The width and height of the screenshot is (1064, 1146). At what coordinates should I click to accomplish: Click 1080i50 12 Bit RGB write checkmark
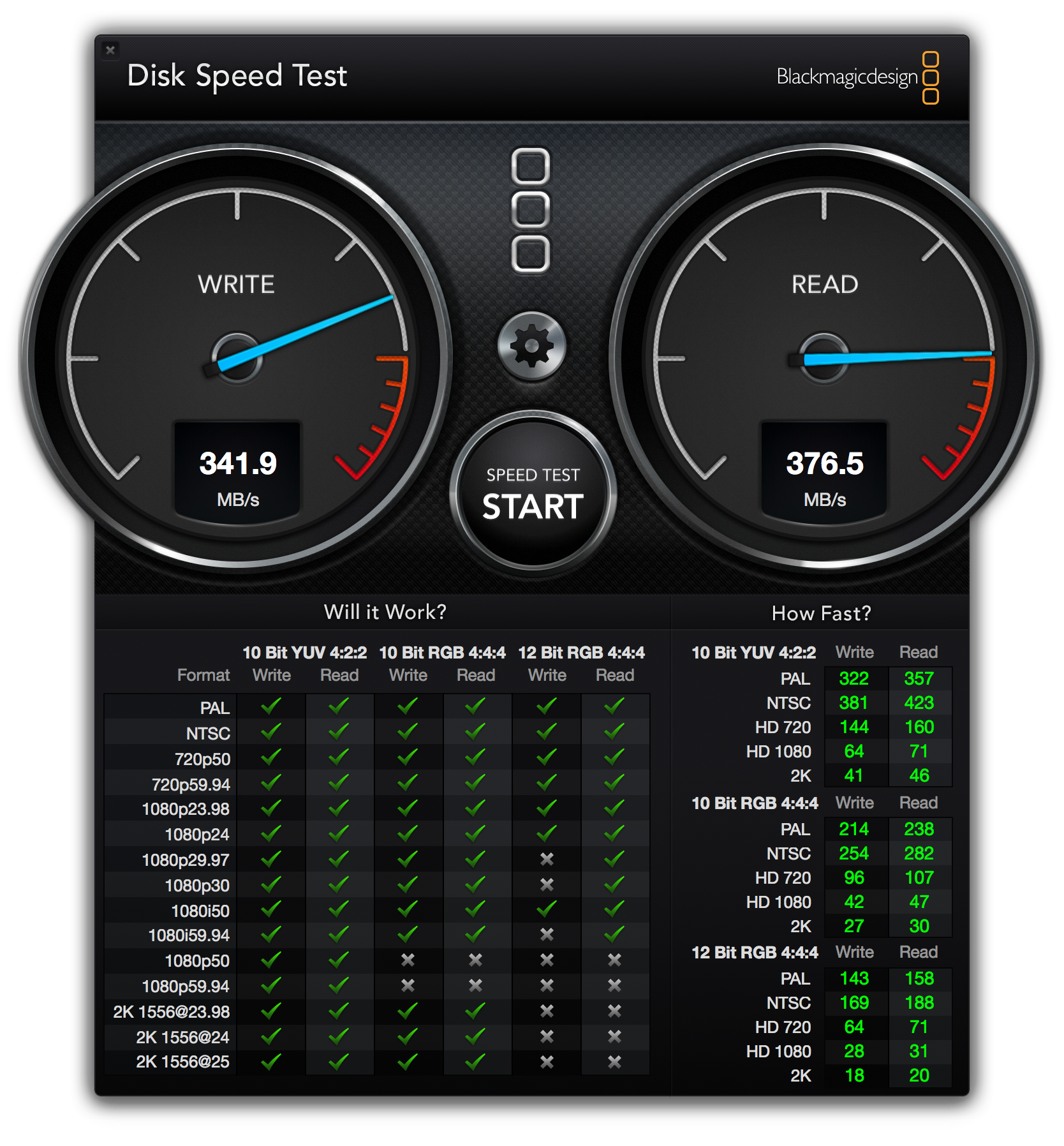pos(547,909)
